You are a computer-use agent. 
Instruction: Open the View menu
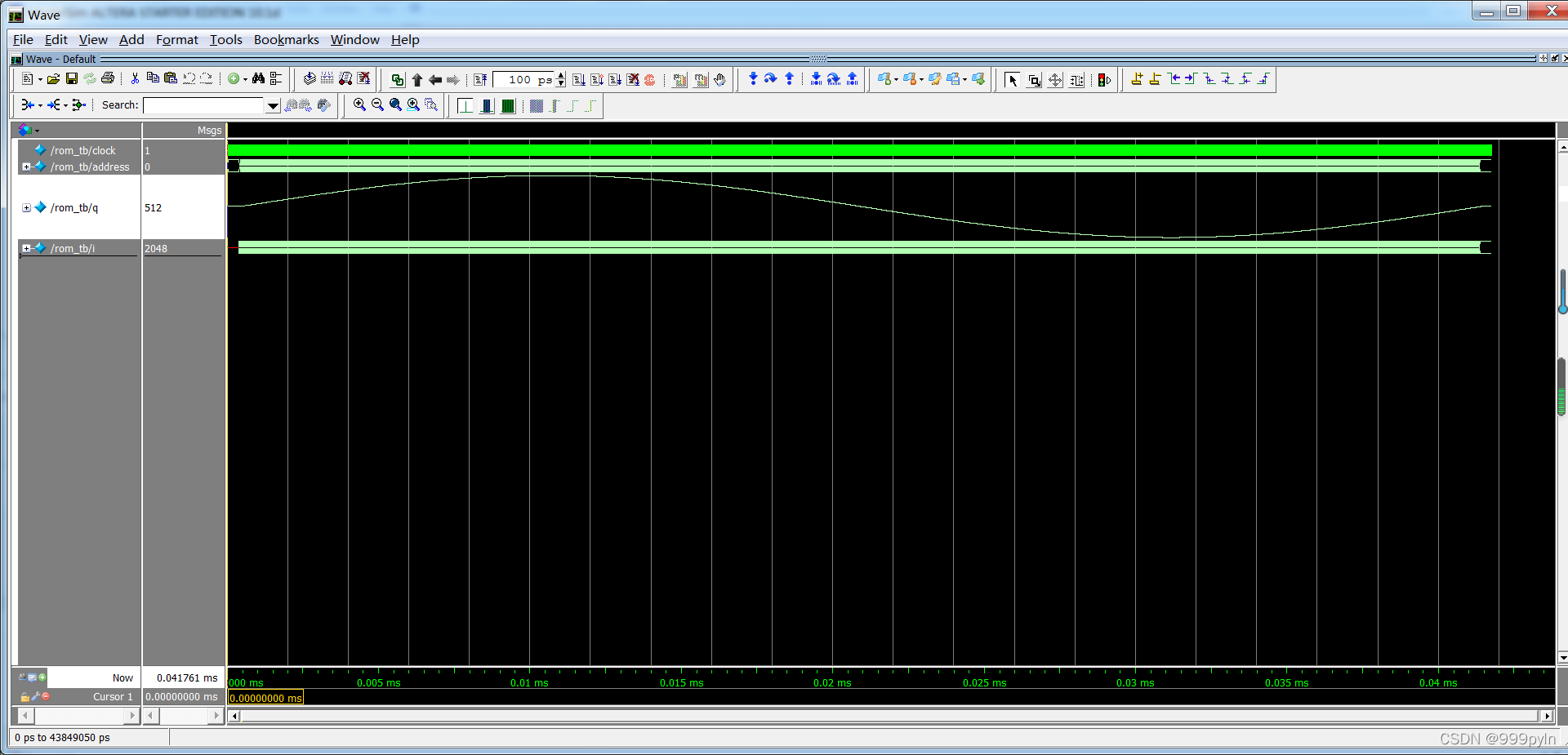[93, 39]
